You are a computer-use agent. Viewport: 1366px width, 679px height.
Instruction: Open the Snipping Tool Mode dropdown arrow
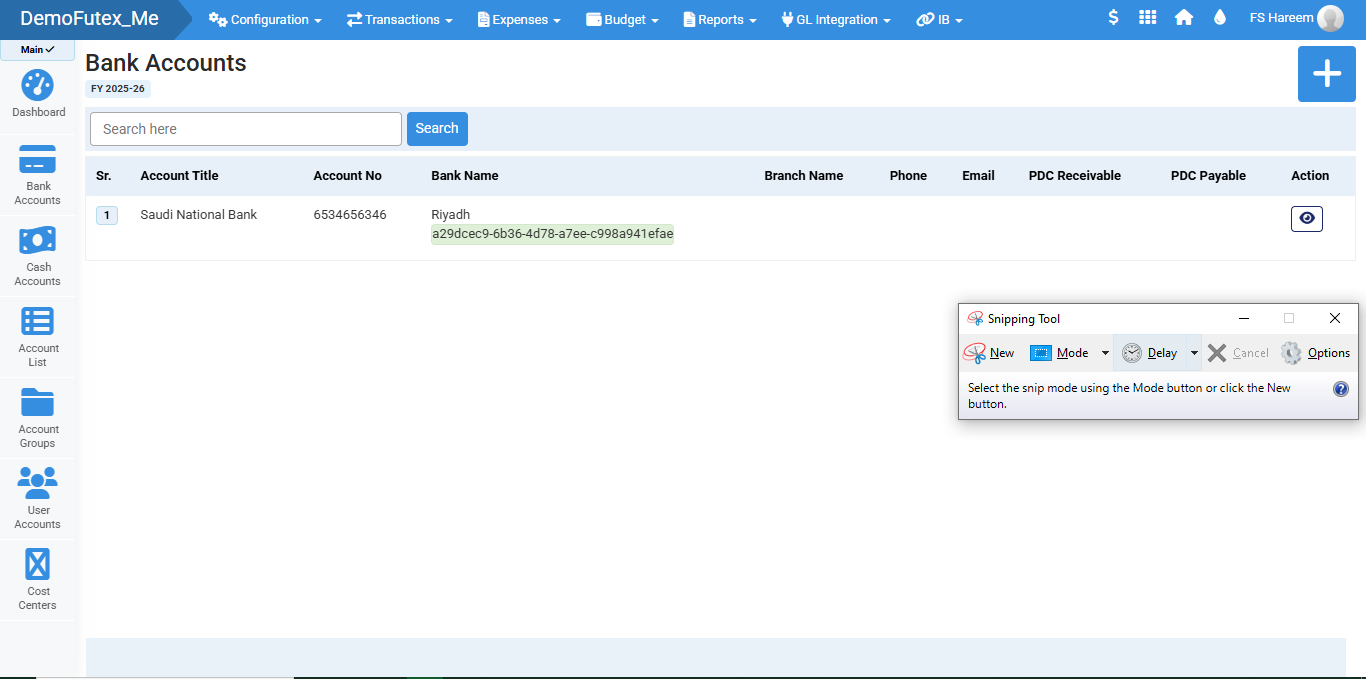(x=1105, y=353)
